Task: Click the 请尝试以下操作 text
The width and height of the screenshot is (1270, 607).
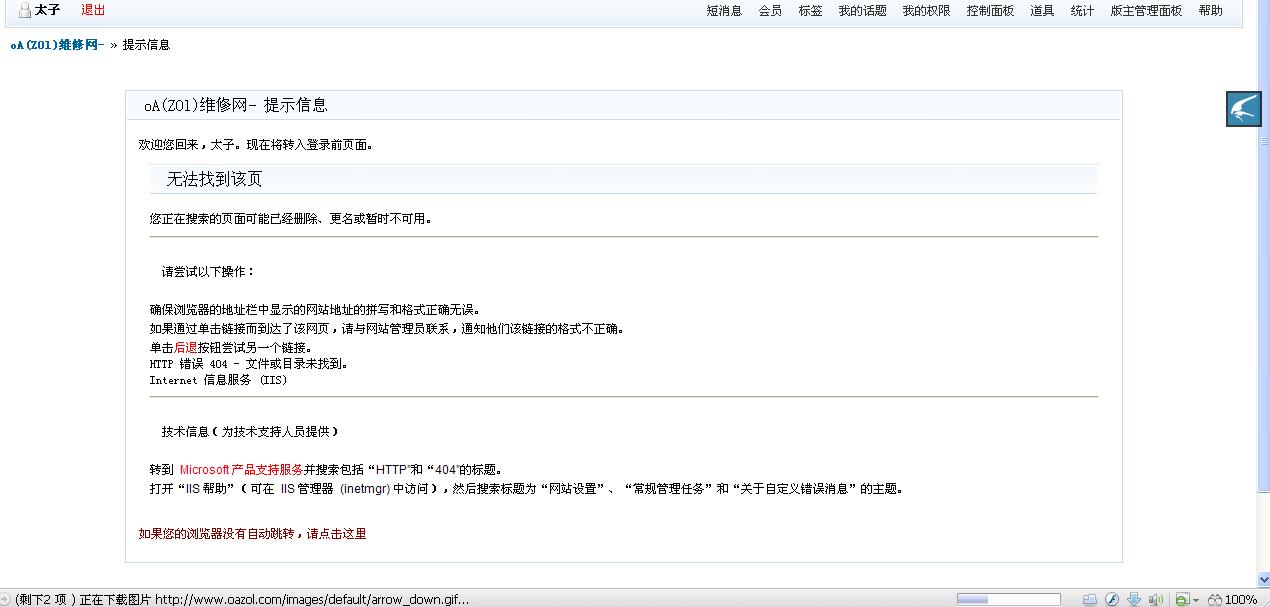Action: tap(208, 272)
